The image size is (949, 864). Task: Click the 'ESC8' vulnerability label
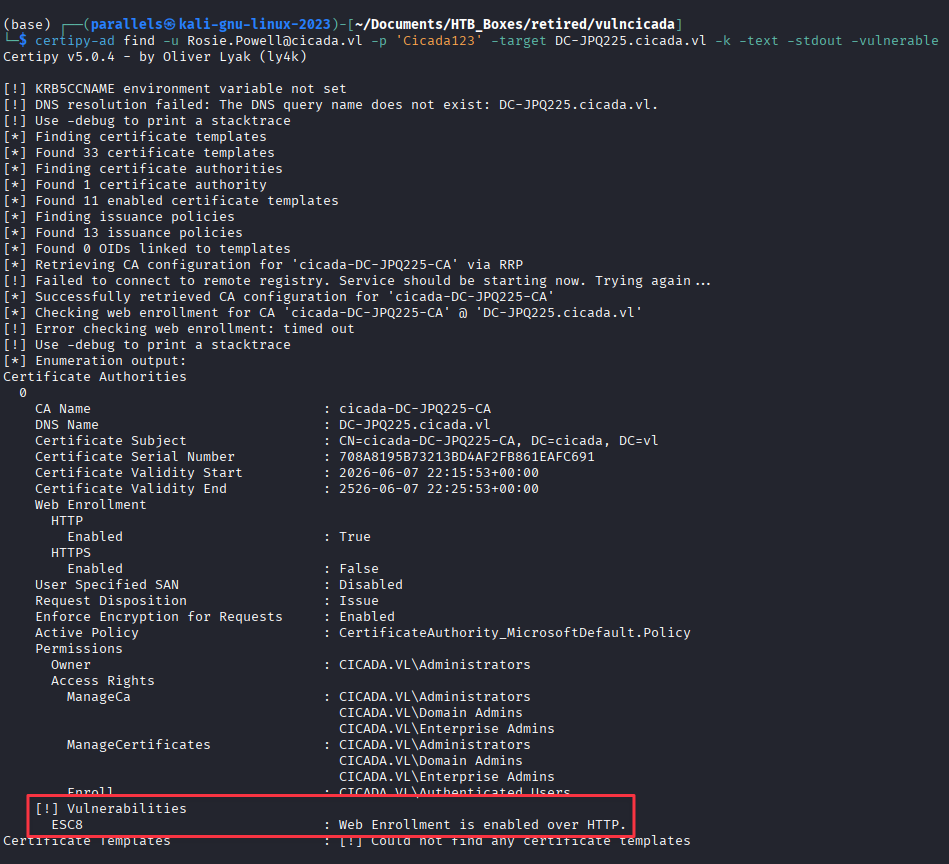[x=67, y=825]
